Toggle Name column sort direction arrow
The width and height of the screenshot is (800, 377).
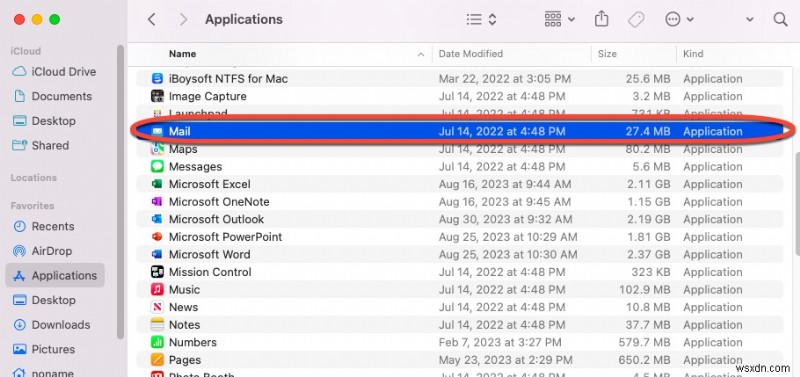click(421, 54)
